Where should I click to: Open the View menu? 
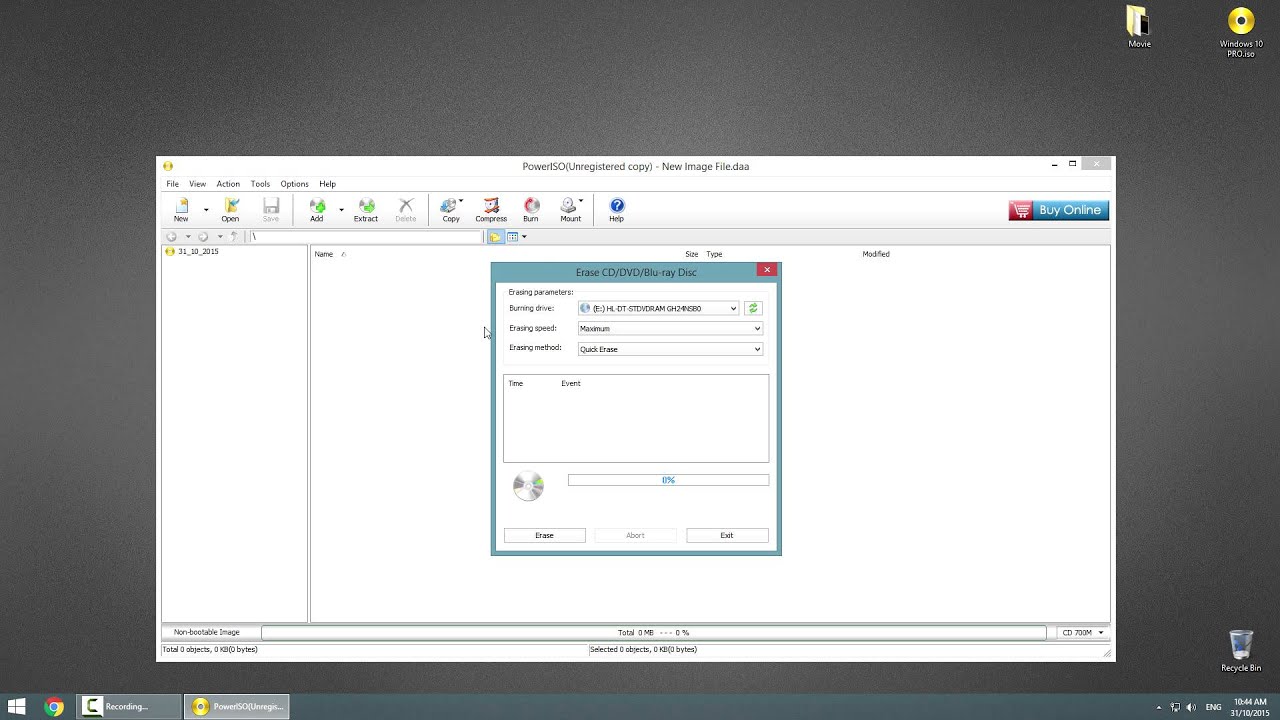(x=198, y=184)
